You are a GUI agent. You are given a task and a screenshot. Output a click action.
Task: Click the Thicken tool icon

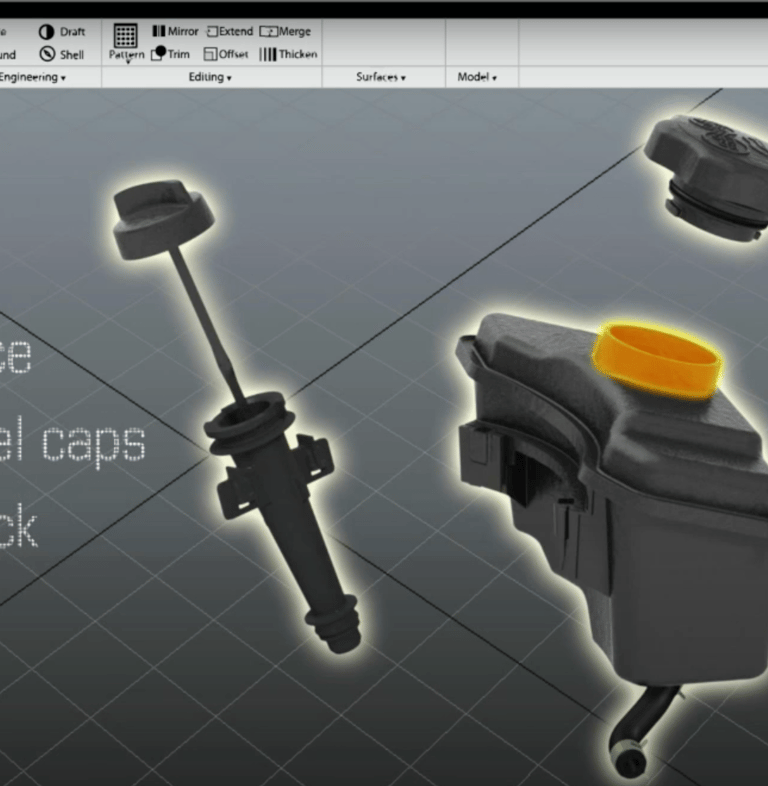coord(268,54)
